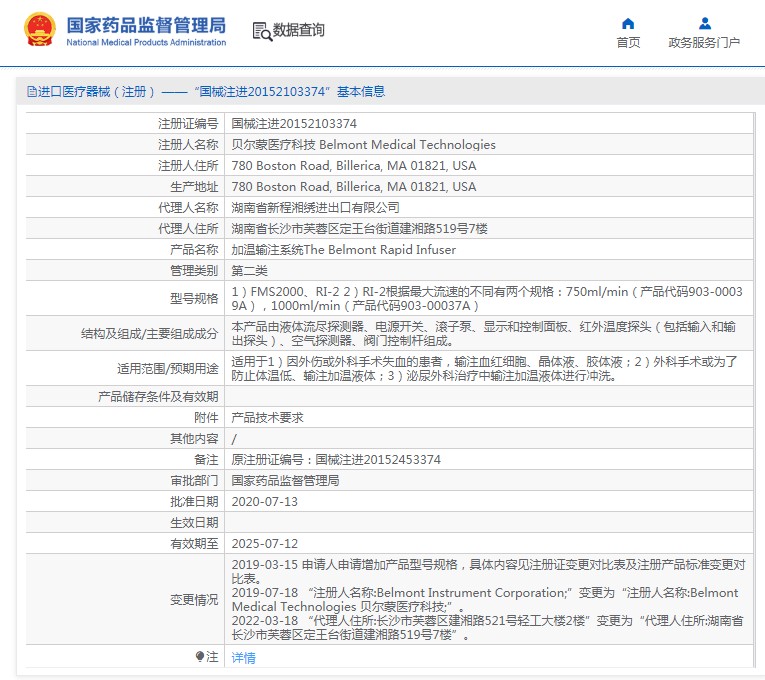Image resolution: width=765 pixels, height=680 pixels.
Task: Click the 代理人名称 row label
Action: click(188, 208)
